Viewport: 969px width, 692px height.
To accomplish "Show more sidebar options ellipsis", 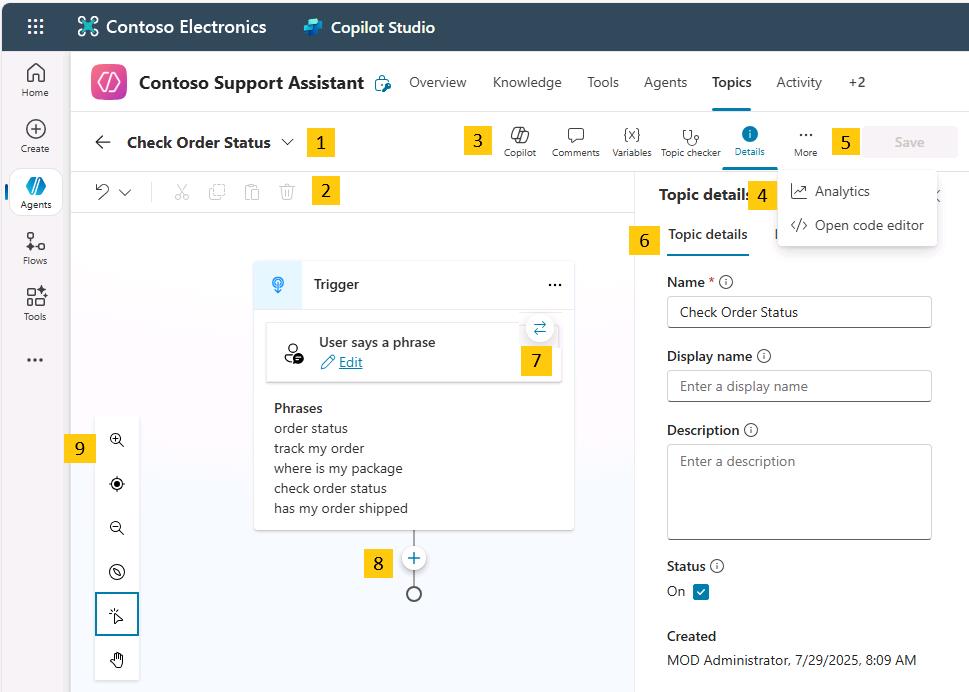I will click(35, 360).
